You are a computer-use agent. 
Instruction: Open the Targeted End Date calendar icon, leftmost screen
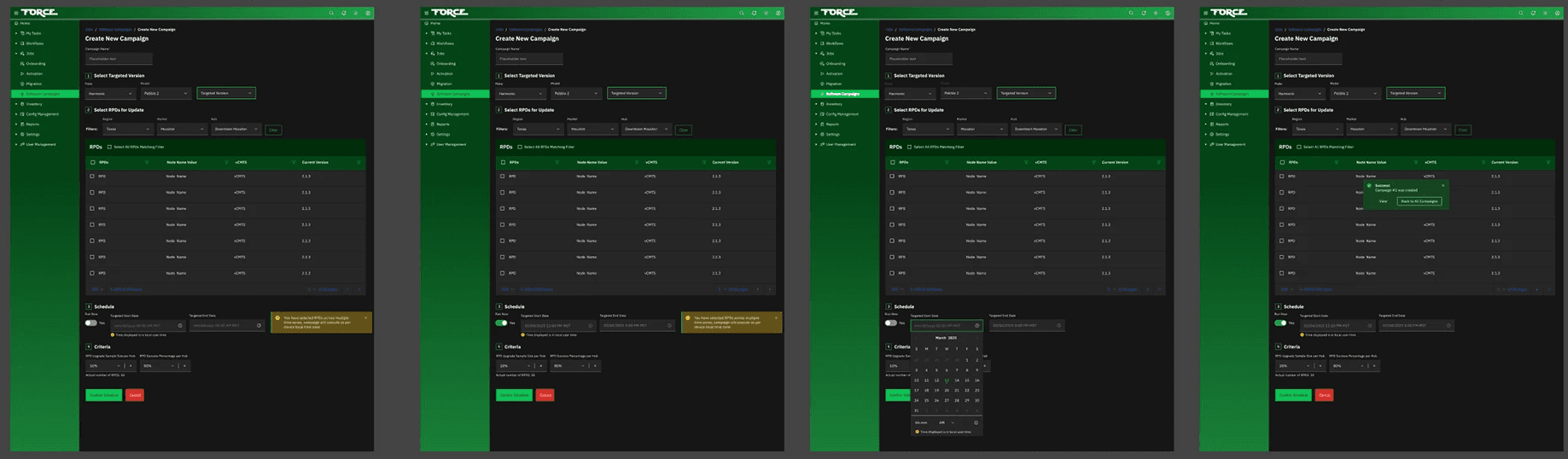(259, 325)
